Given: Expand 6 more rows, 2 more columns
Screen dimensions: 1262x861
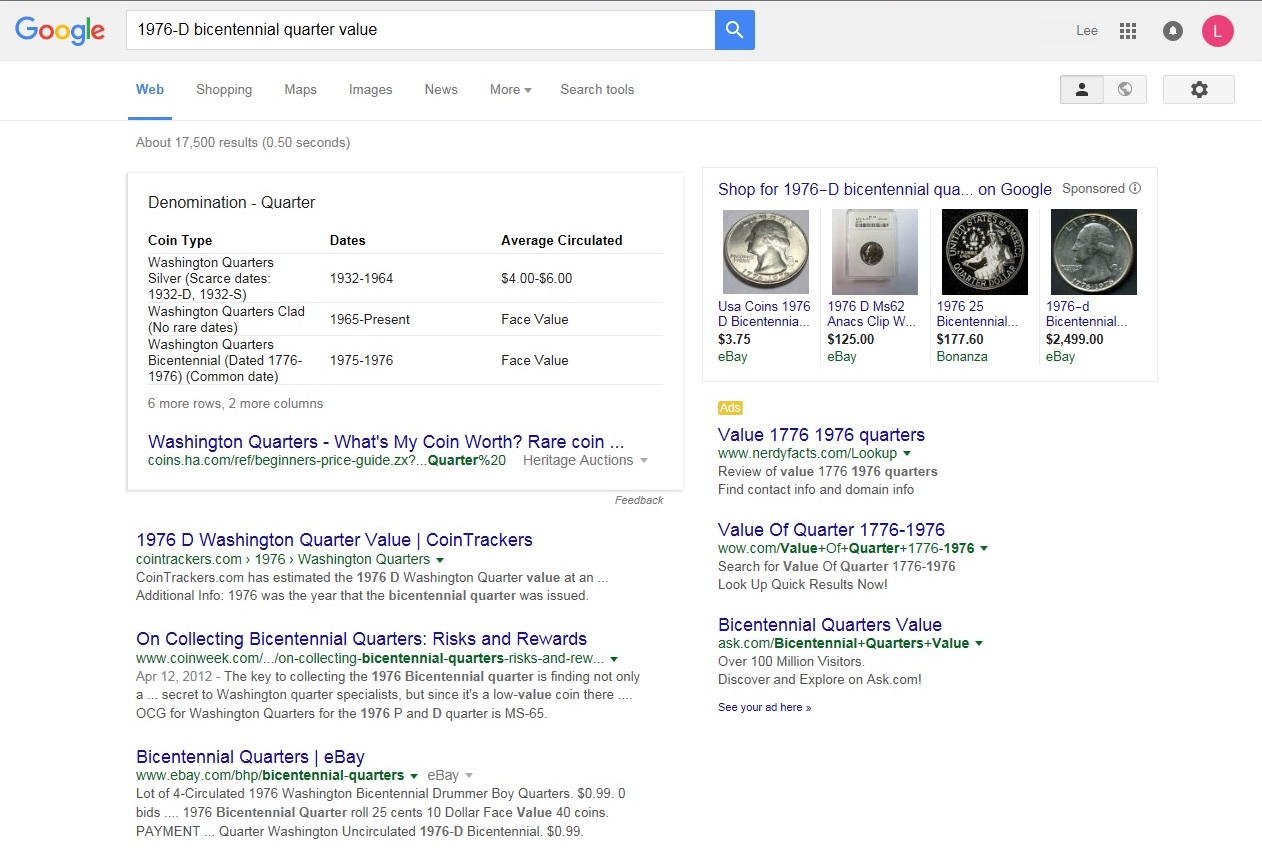Looking at the screenshot, I should 235,404.
